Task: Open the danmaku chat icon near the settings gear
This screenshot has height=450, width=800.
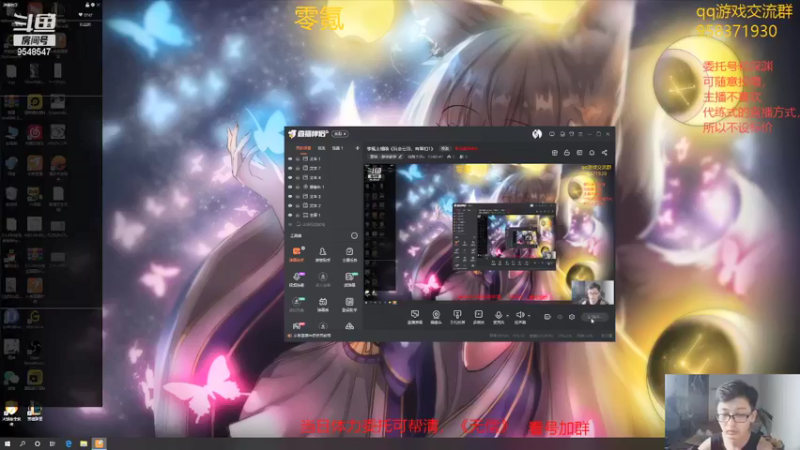Action: click(547, 317)
